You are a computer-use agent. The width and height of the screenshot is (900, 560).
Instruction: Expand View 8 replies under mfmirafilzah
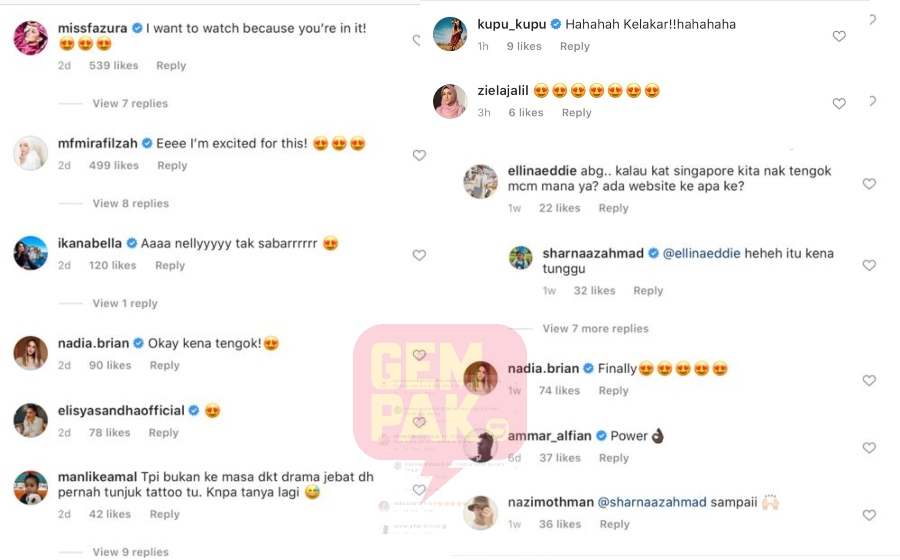[131, 203]
